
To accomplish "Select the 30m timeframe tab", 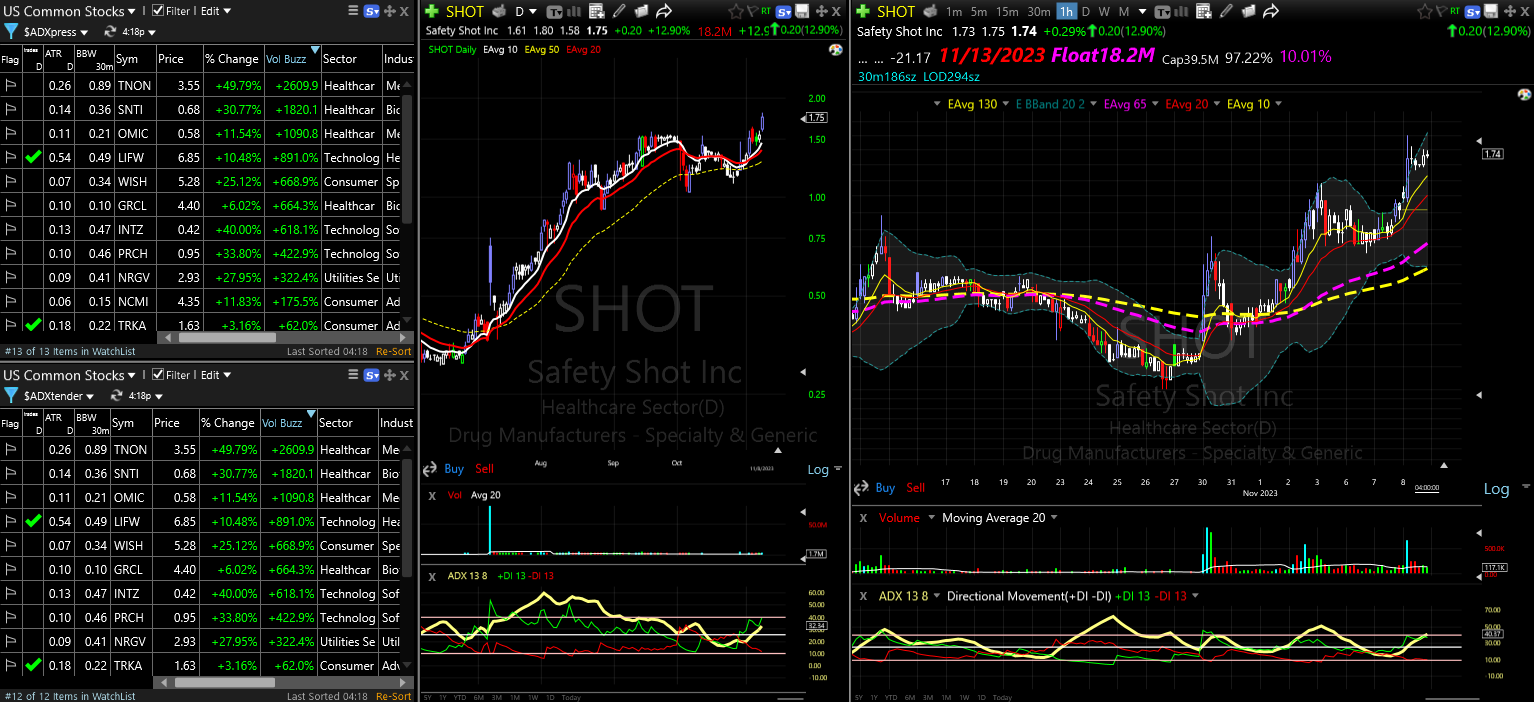I will click(1038, 12).
